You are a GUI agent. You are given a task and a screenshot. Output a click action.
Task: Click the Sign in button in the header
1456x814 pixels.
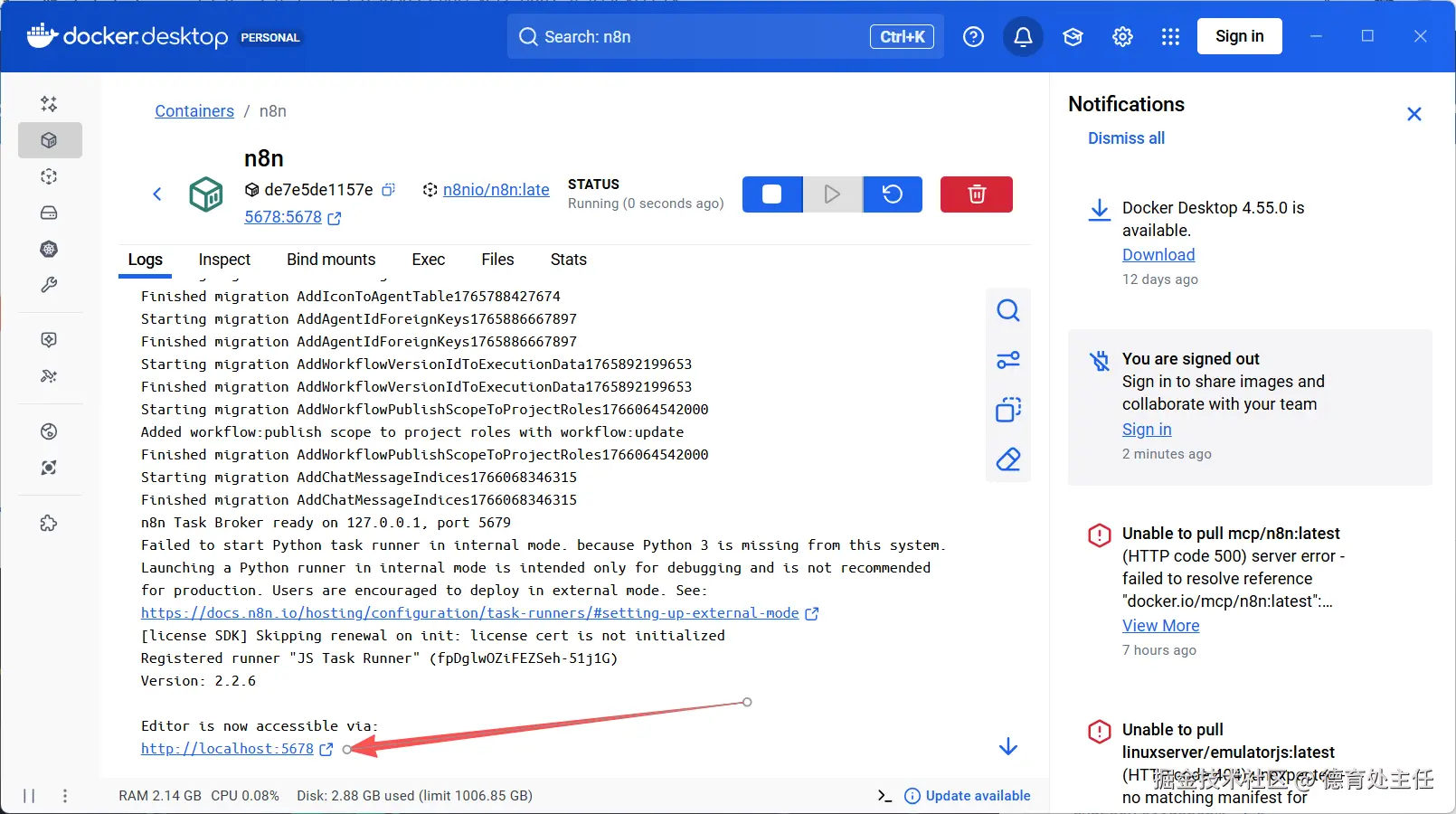pos(1240,36)
